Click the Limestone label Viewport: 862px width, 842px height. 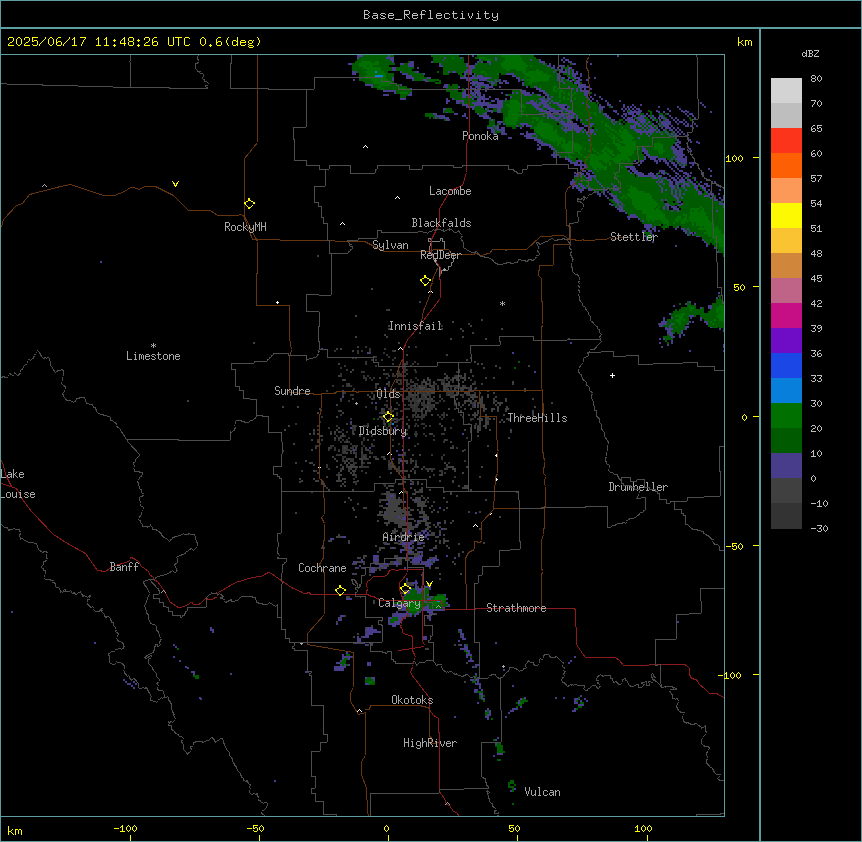tap(153, 356)
